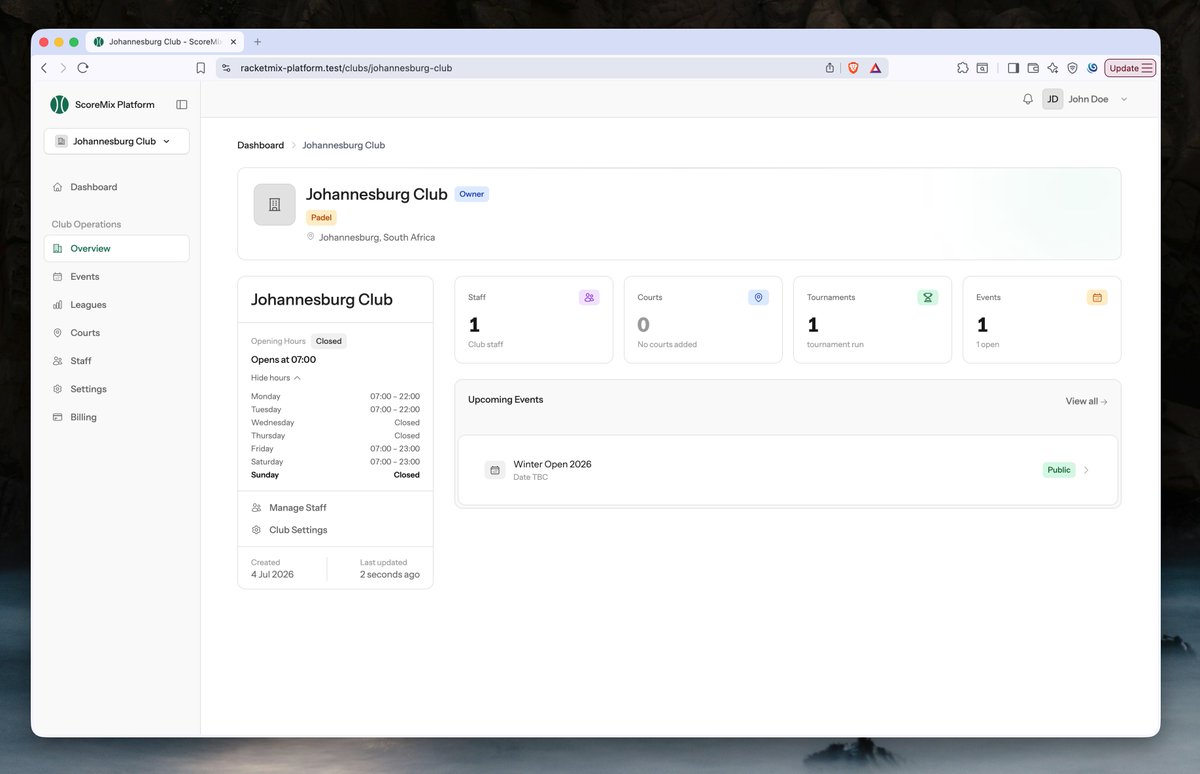Click the ScoreMix Platform logo icon
Viewport: 1200px width, 774px height.
click(x=59, y=104)
